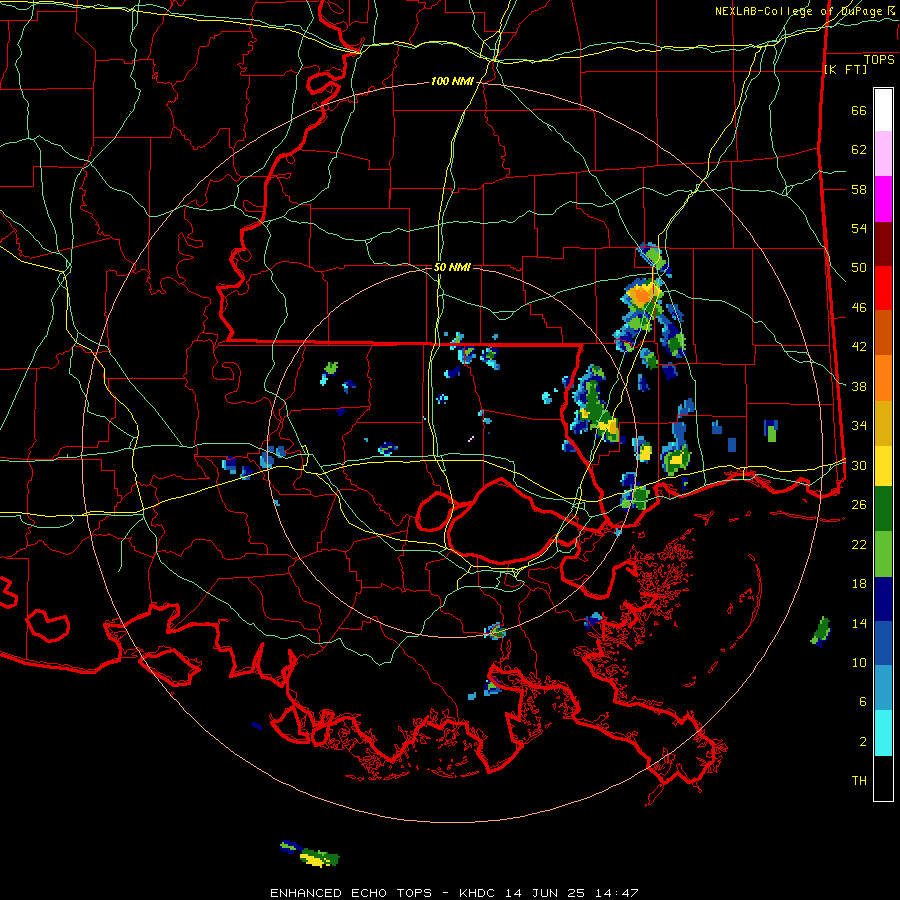900x900 pixels.
Task: Click the black TH threshold swatch
Action: pos(883,778)
